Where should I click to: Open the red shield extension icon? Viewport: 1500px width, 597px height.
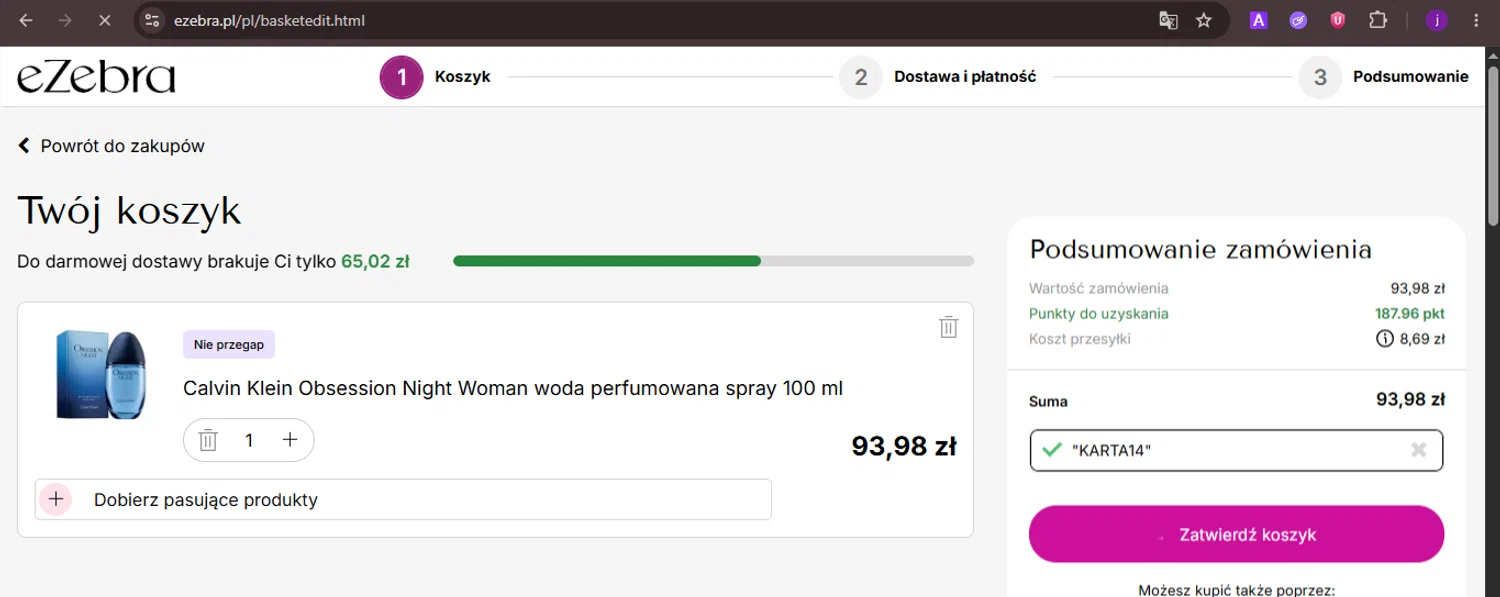(x=1338, y=20)
